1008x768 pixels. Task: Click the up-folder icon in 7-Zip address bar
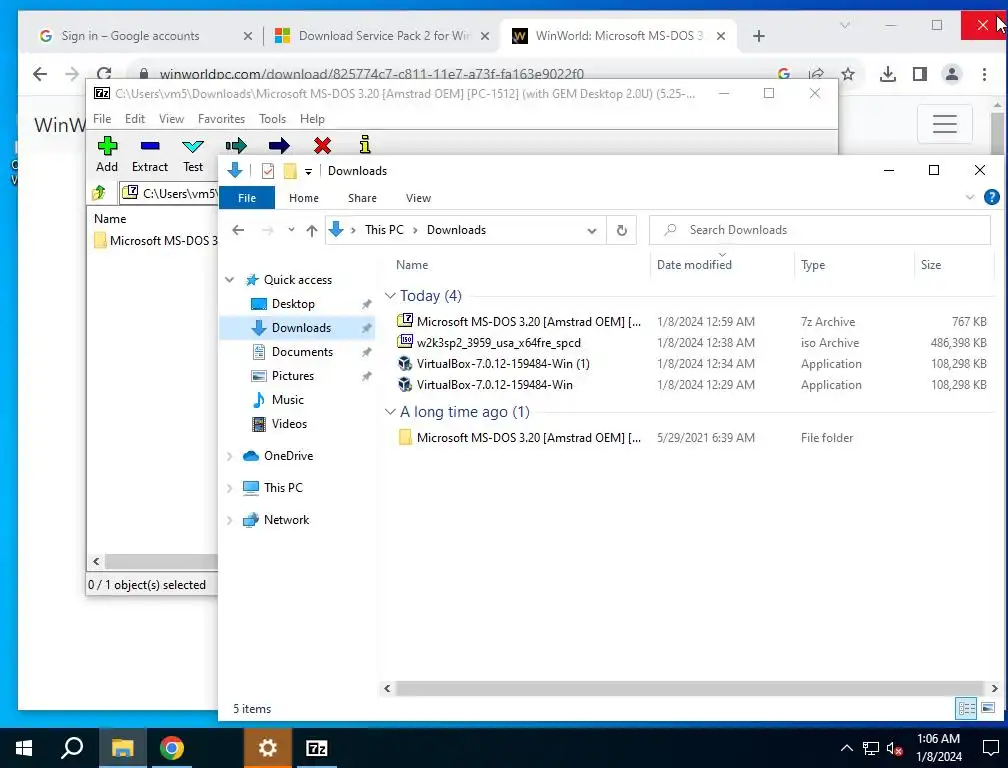pos(99,192)
